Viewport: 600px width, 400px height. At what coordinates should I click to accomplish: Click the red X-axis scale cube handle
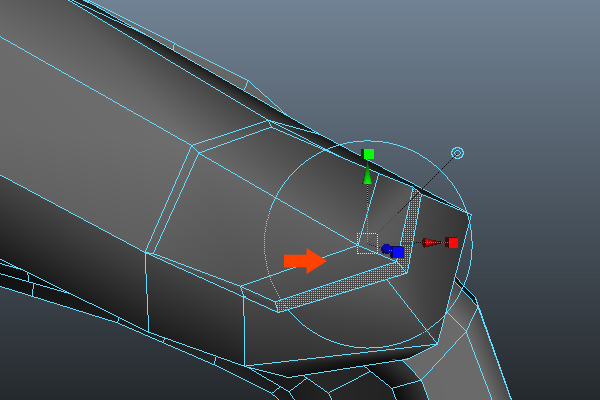tap(453, 243)
